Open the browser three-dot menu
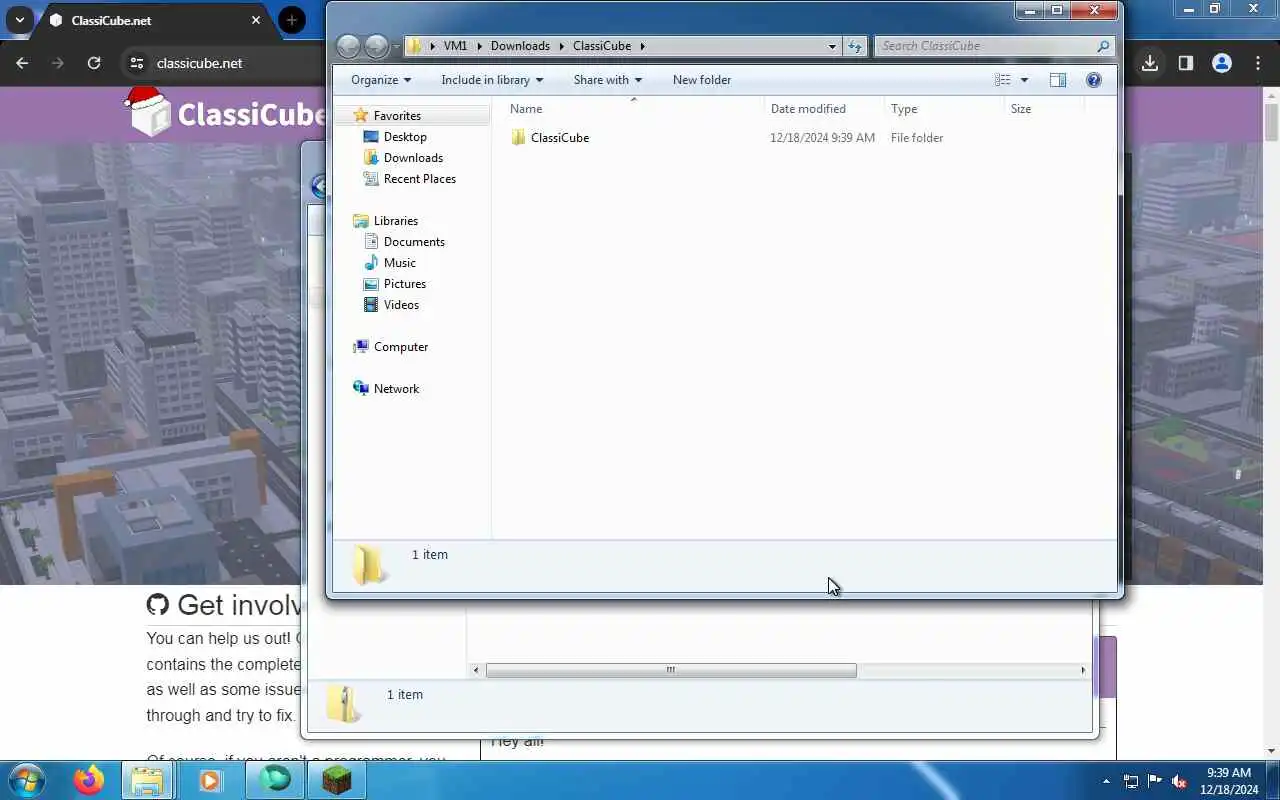 coord(1258,63)
